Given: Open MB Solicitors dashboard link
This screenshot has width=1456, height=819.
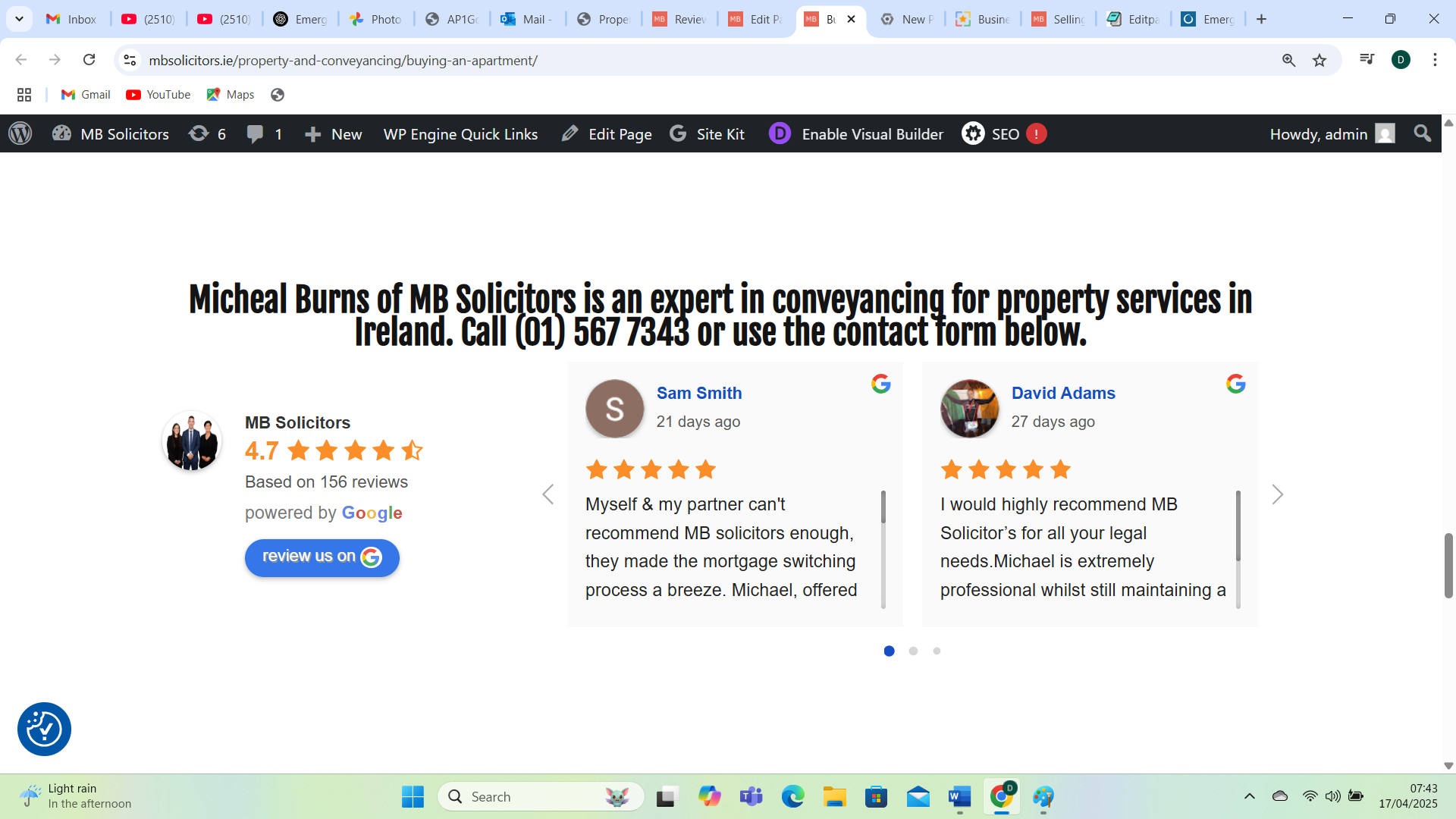Looking at the screenshot, I should click(x=111, y=133).
